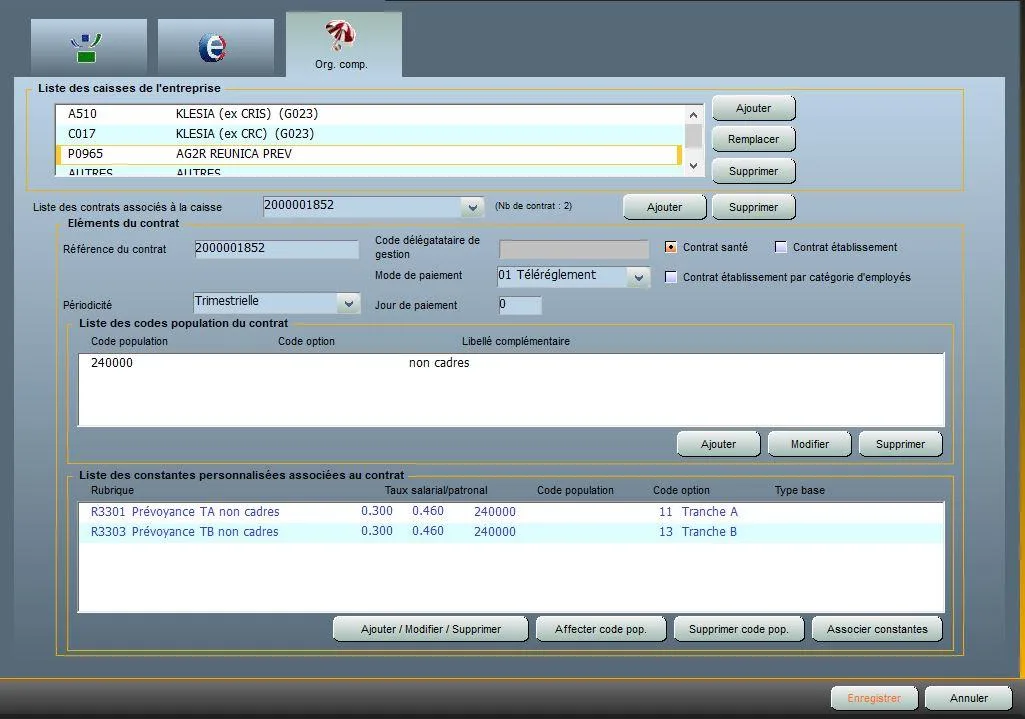Select the Org. comp. tab label

click(x=341, y=64)
